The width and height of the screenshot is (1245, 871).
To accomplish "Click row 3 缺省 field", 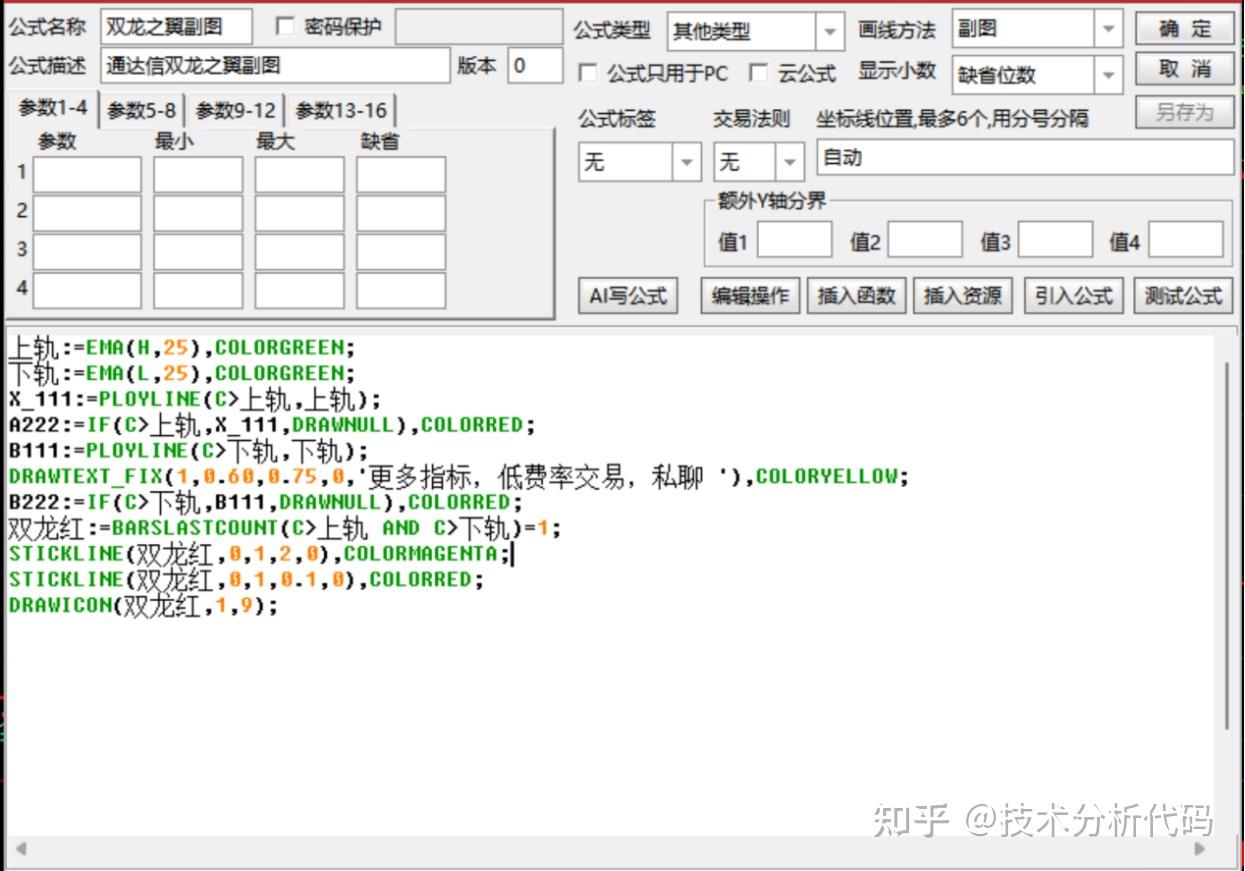I will (401, 252).
